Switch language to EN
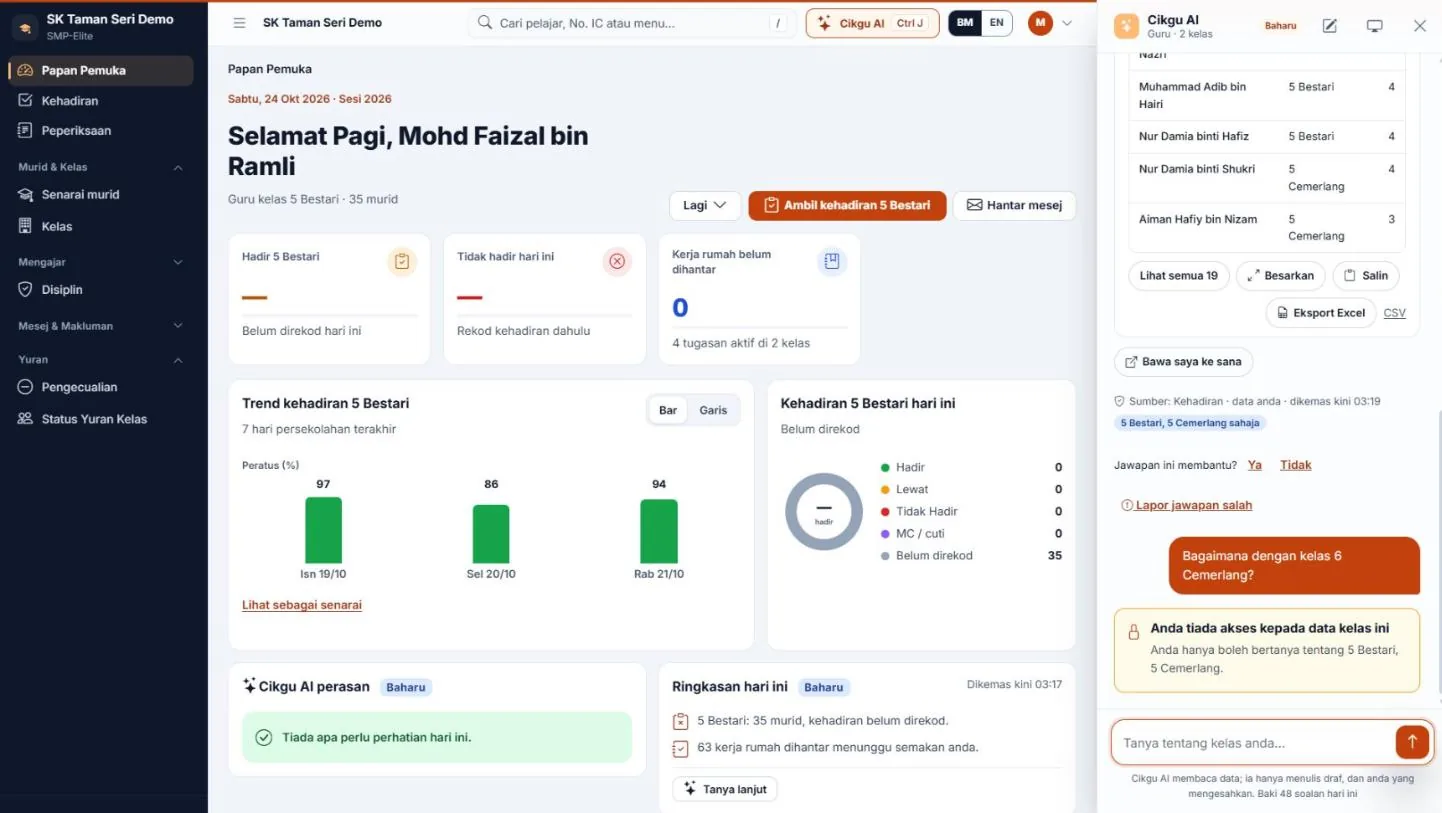1442x813 pixels. 996,23
